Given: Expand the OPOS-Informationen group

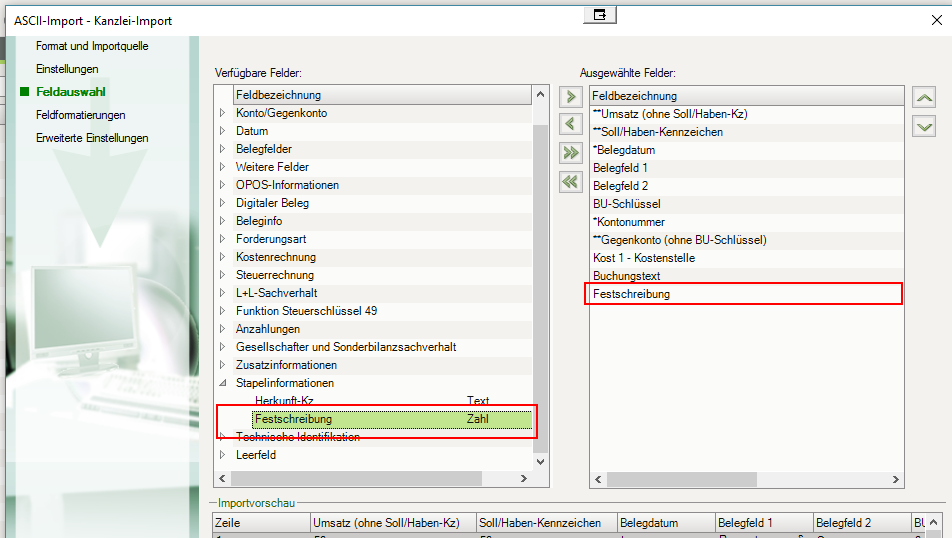Looking at the screenshot, I should 223,185.
